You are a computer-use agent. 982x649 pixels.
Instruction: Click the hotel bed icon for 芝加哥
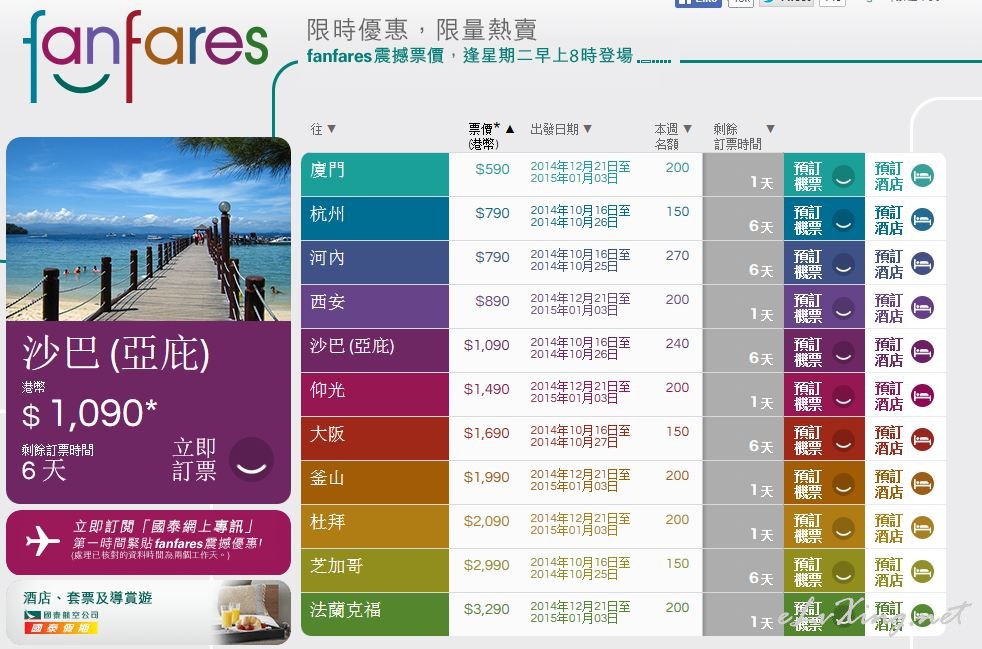pos(922,572)
